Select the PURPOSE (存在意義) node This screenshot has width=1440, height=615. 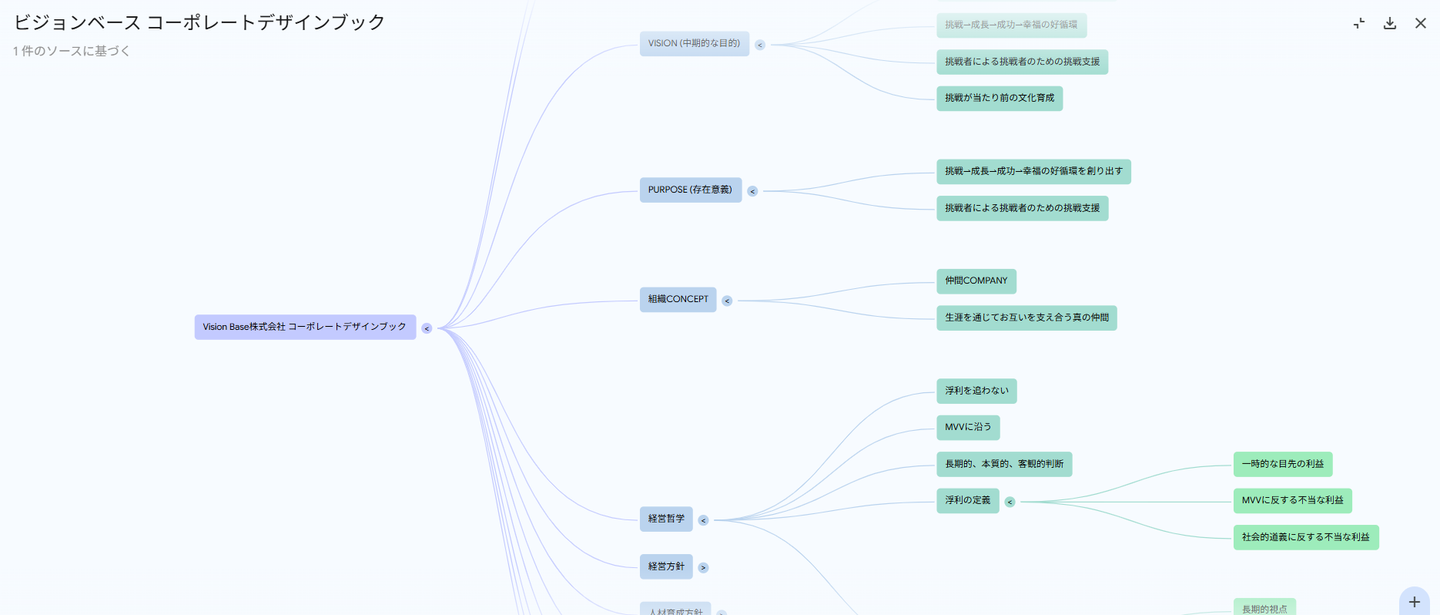[690, 190]
